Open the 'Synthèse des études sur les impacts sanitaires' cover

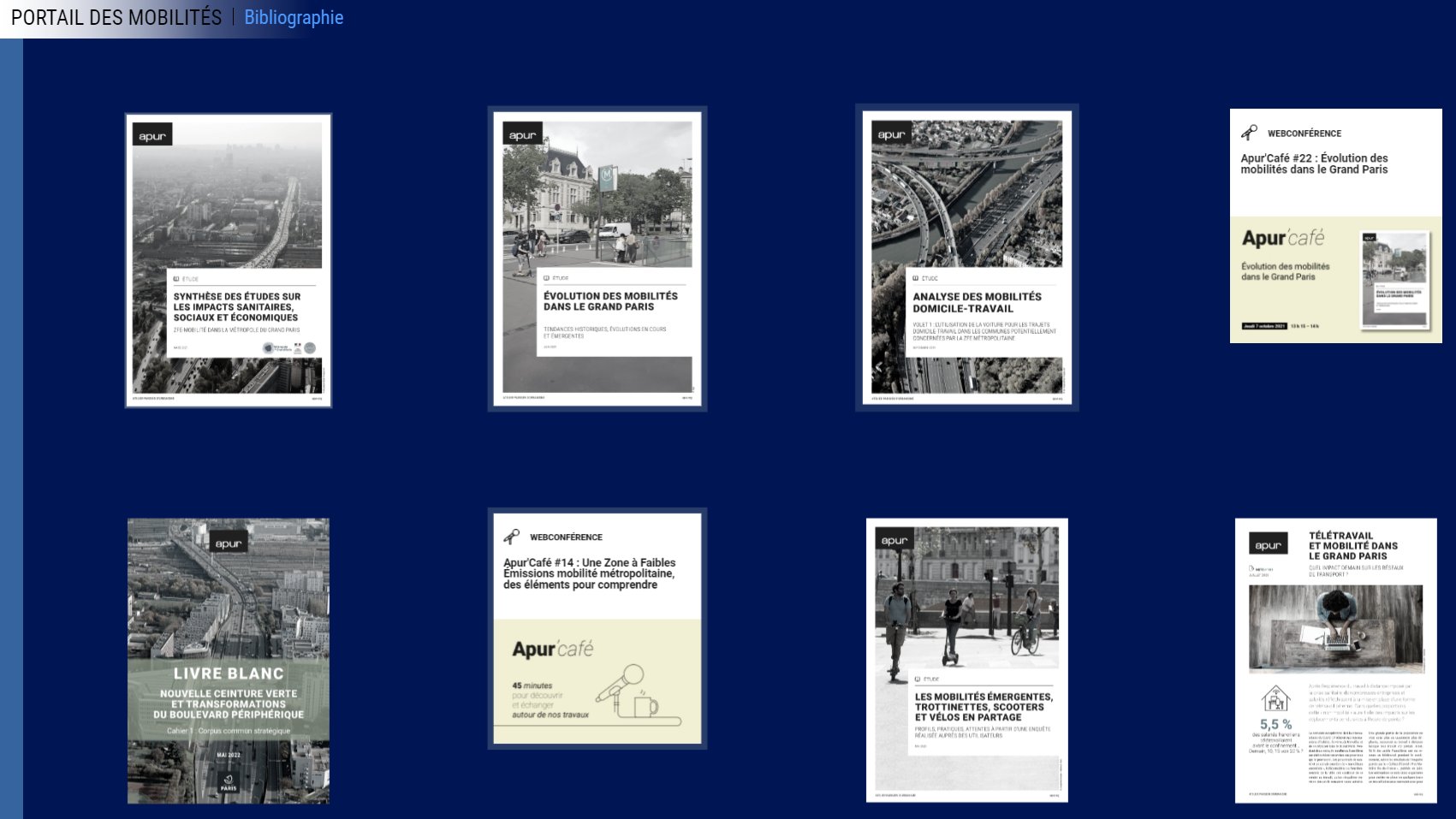pyautogui.click(x=229, y=261)
